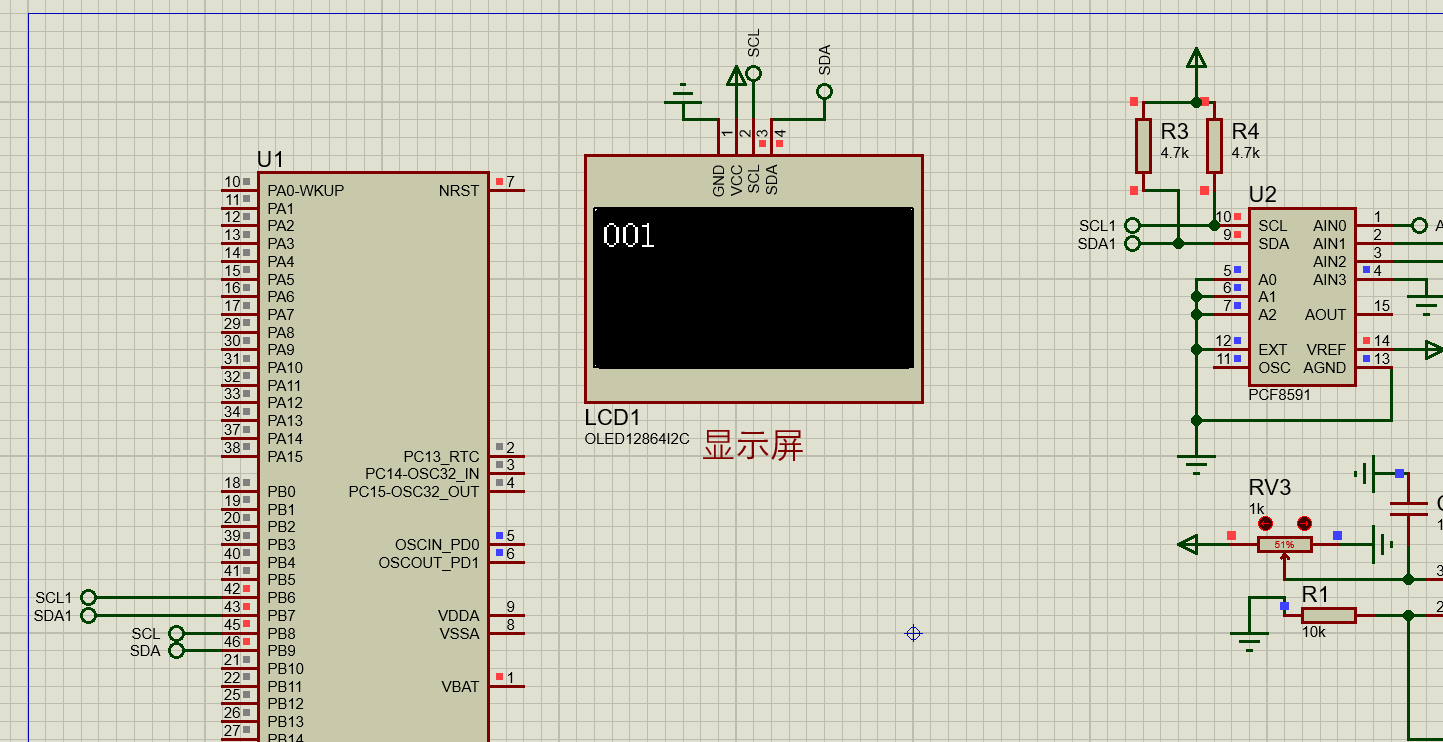Click the AOUT pin on U2

point(1325,314)
